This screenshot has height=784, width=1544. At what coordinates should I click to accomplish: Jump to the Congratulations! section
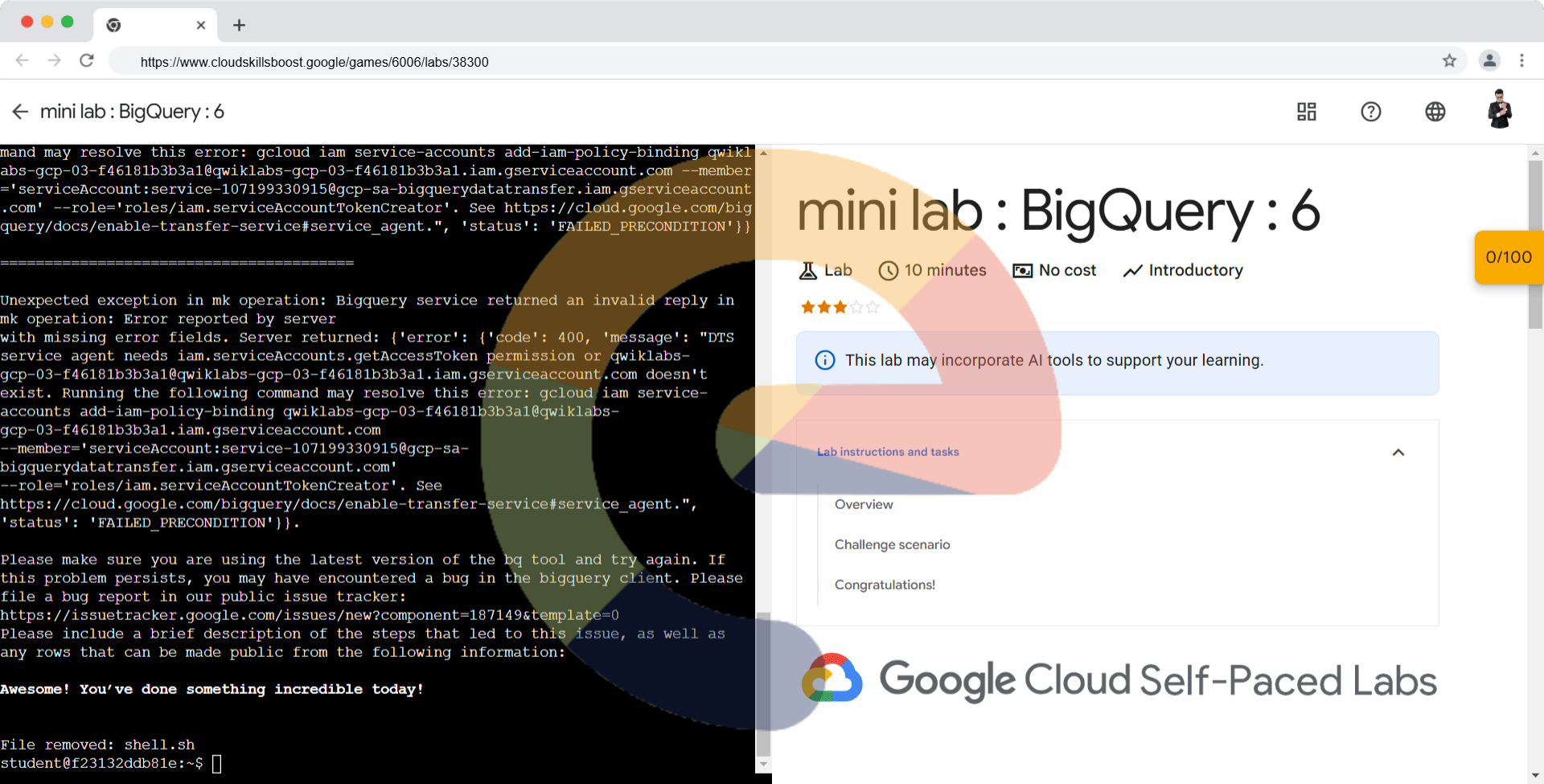point(885,585)
